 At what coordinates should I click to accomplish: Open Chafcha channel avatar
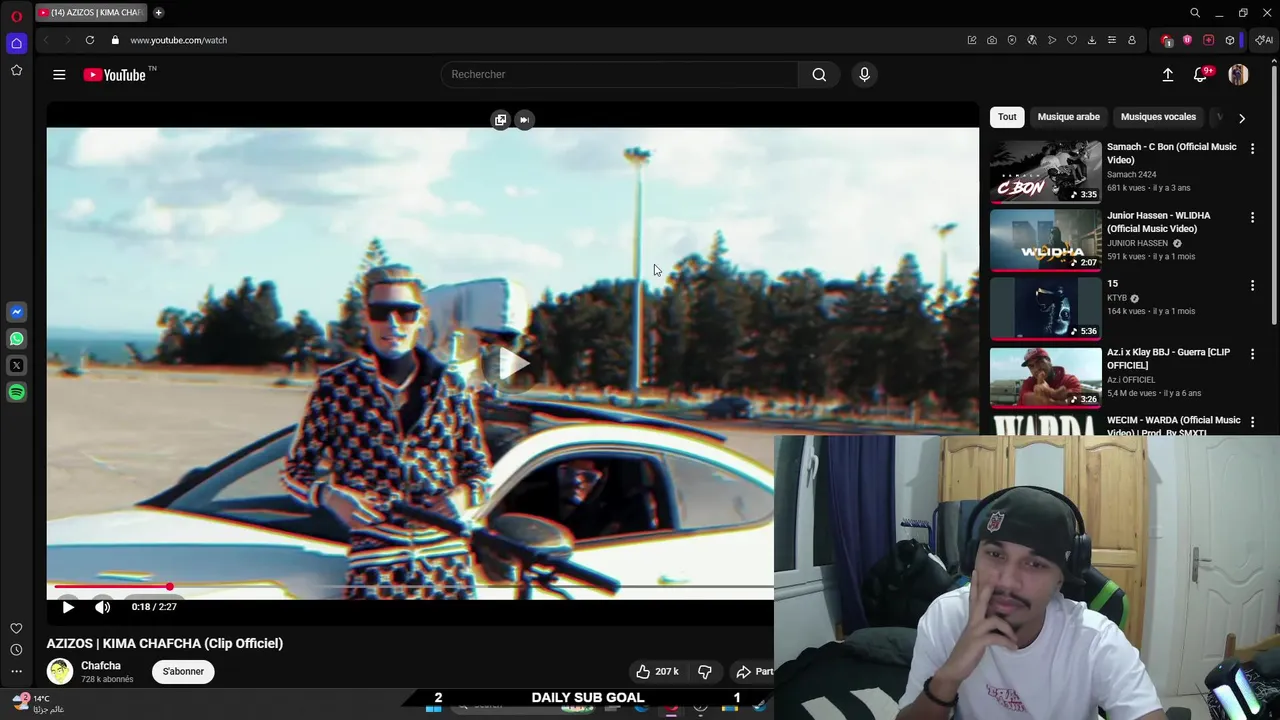(60, 671)
